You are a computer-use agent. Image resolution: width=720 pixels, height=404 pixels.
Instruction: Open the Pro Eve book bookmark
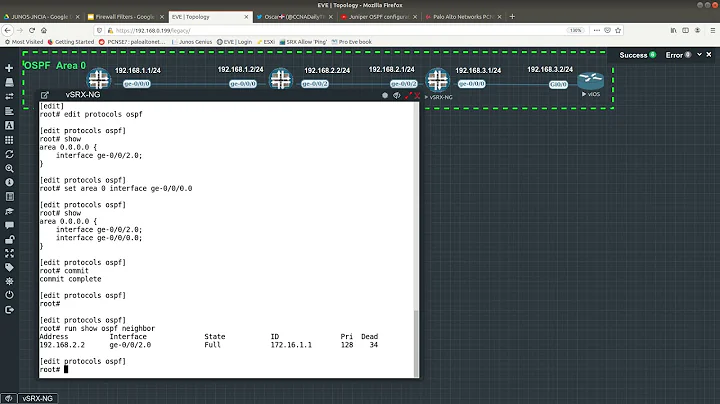coord(352,42)
